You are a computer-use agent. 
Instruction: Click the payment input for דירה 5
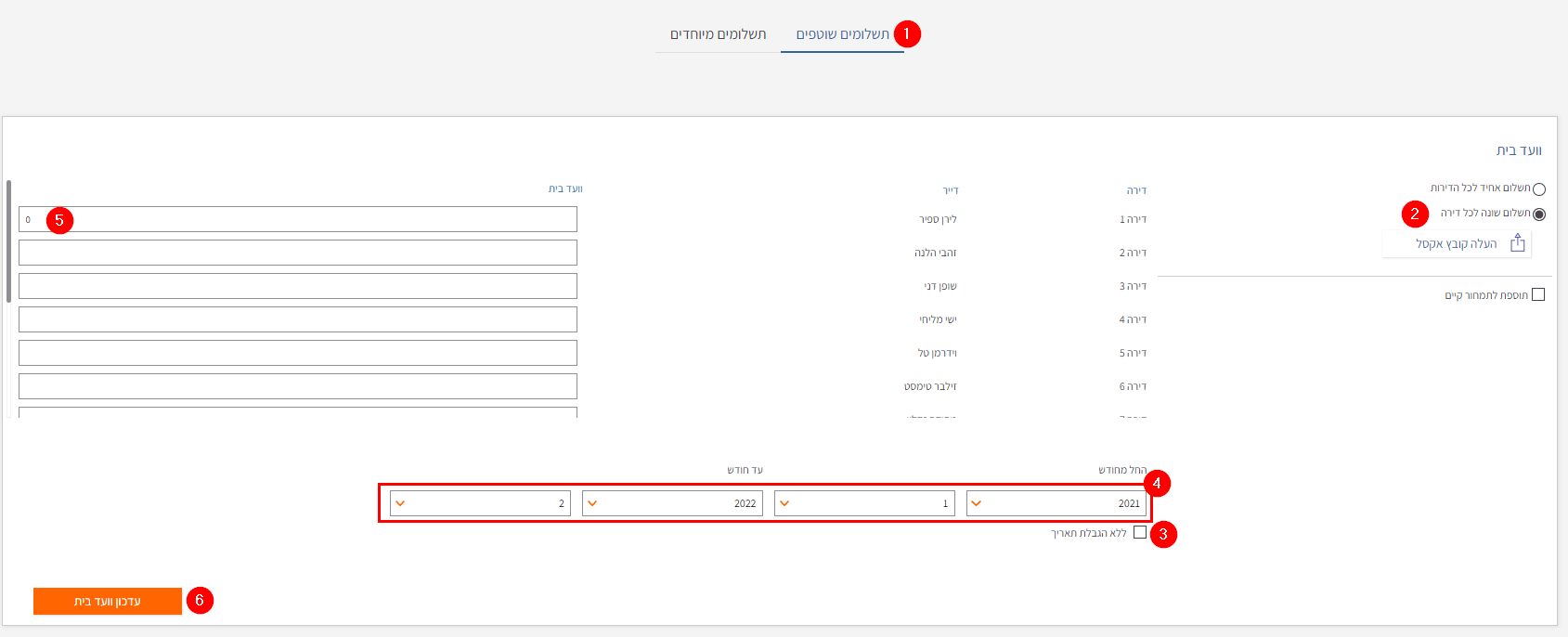click(x=297, y=353)
